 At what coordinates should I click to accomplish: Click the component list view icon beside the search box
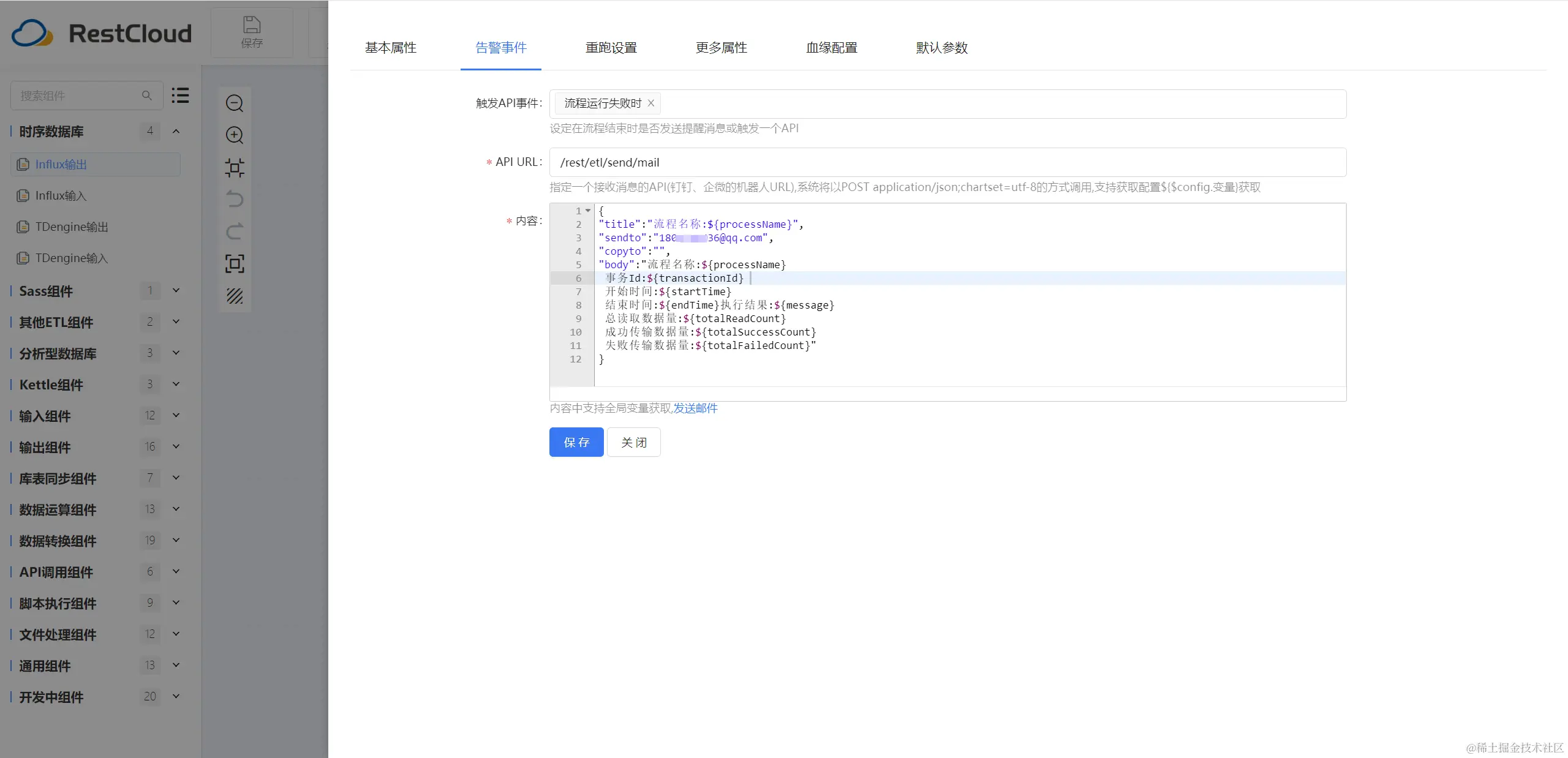pyautogui.click(x=179, y=96)
